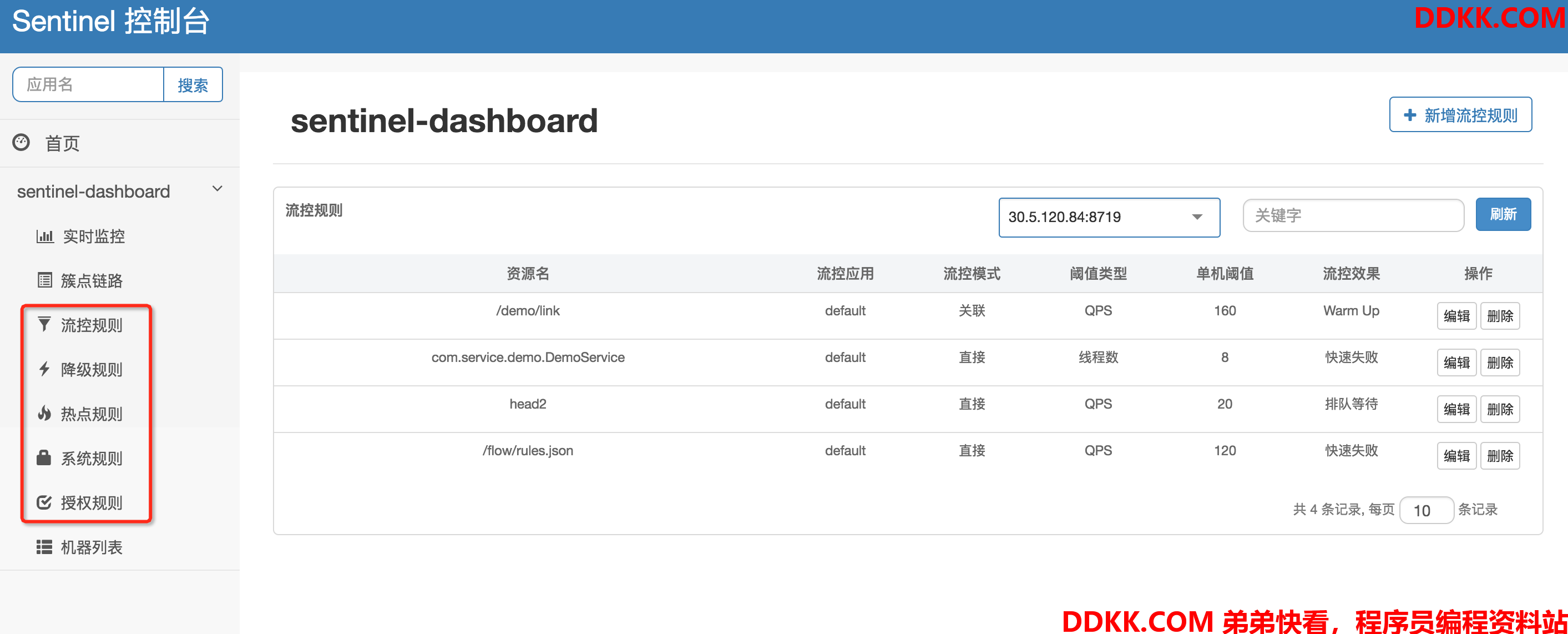The height and width of the screenshot is (634, 1568).
Task: Delete the /flow/rules.json rule
Action: click(1500, 456)
